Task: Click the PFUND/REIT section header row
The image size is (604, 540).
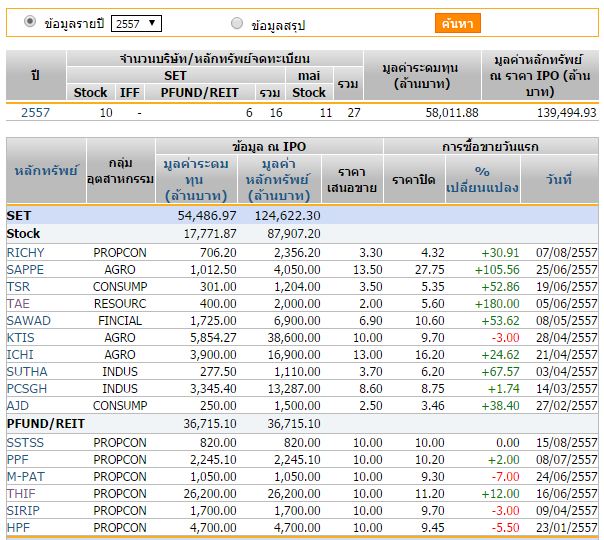Action: click(302, 424)
